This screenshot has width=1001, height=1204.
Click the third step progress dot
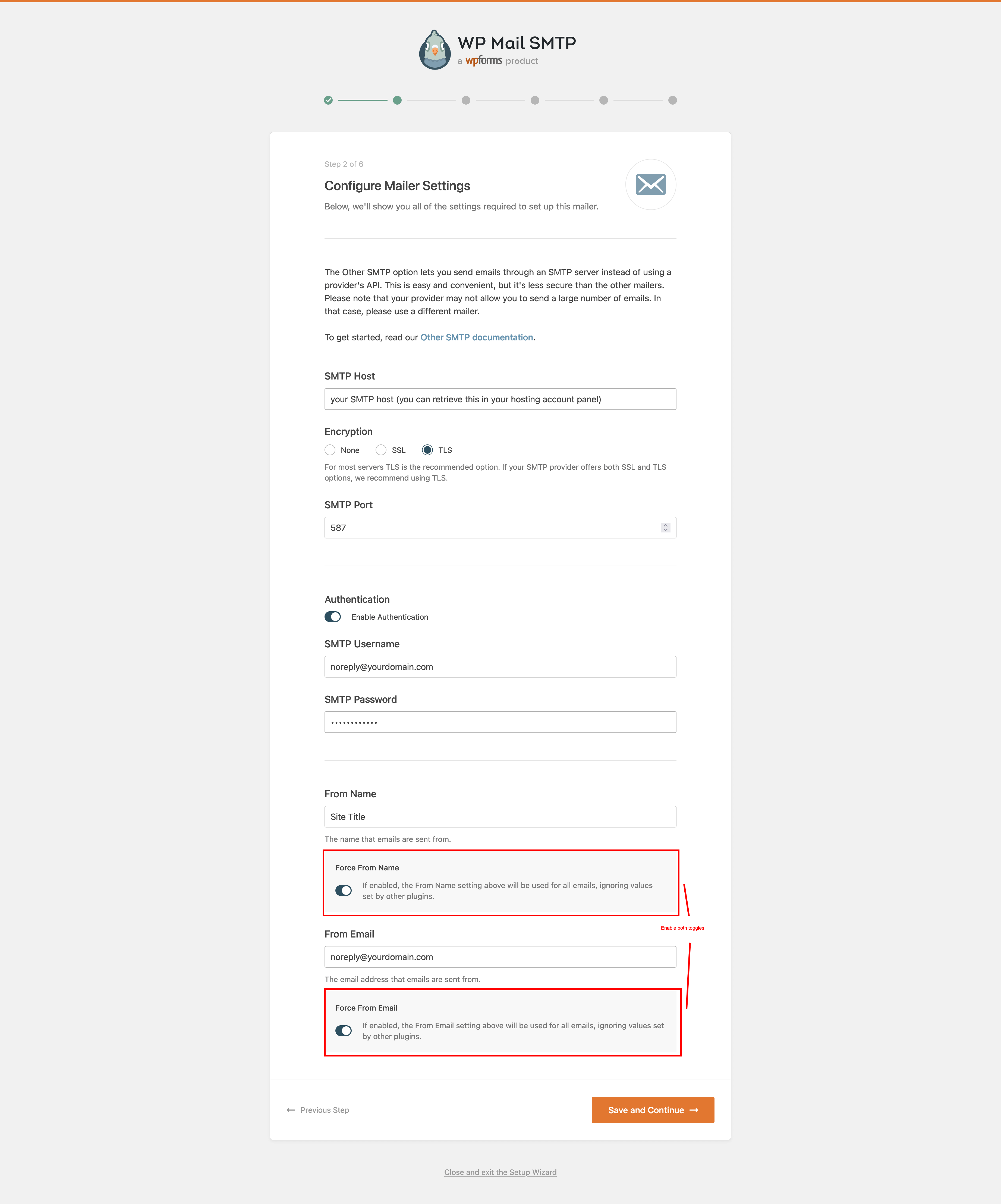click(x=466, y=100)
